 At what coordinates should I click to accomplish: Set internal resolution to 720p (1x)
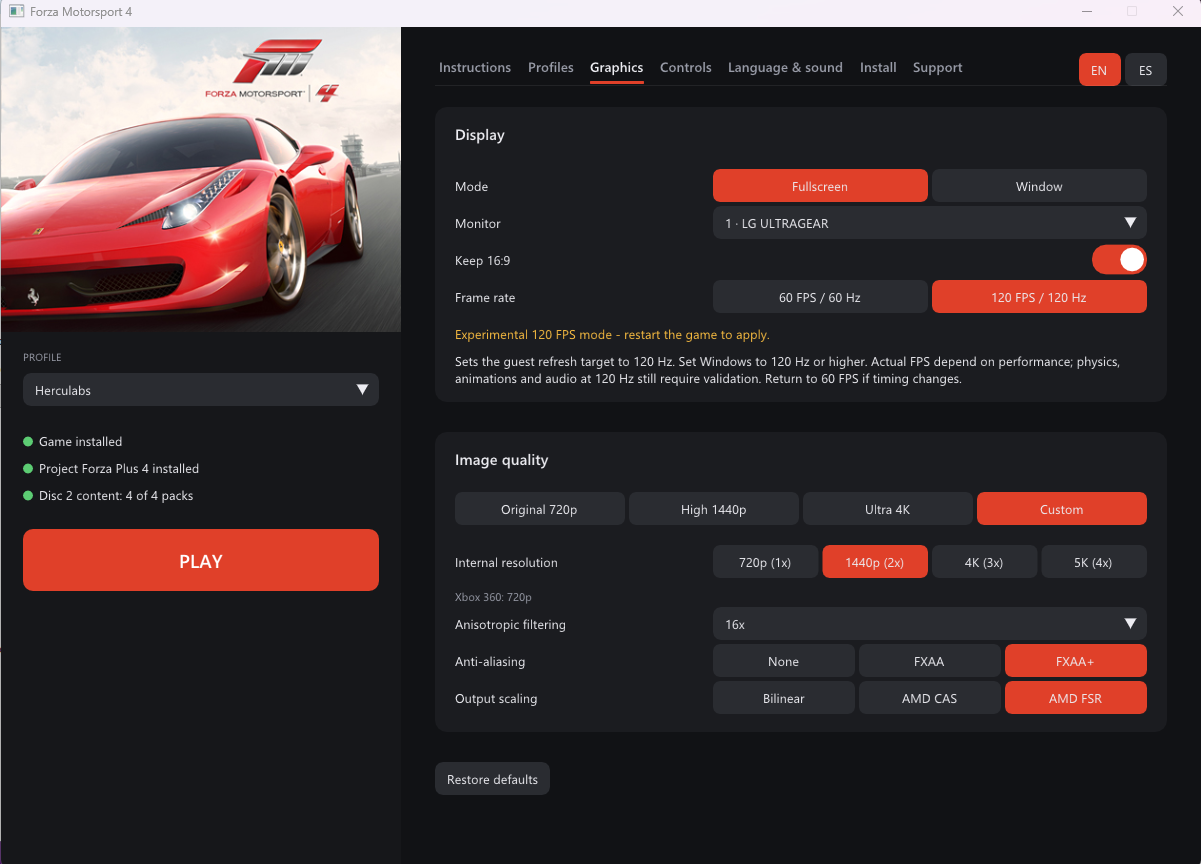(x=765, y=562)
